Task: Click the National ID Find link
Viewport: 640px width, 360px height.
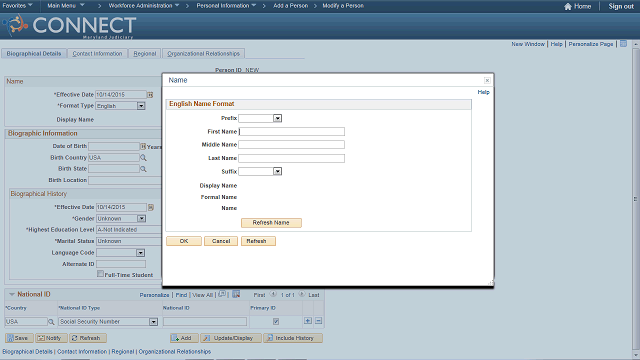Action: pyautogui.click(x=181, y=295)
